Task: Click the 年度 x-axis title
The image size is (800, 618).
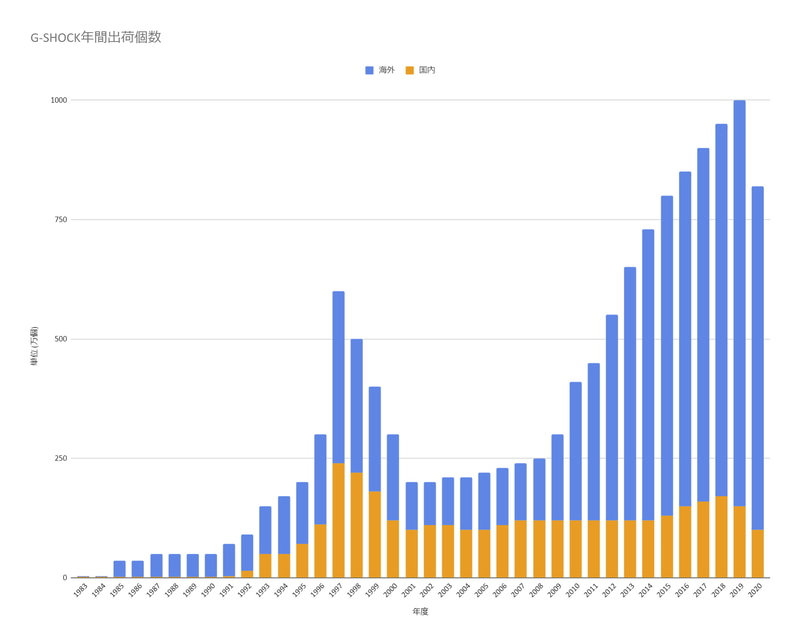Action: pos(420,611)
